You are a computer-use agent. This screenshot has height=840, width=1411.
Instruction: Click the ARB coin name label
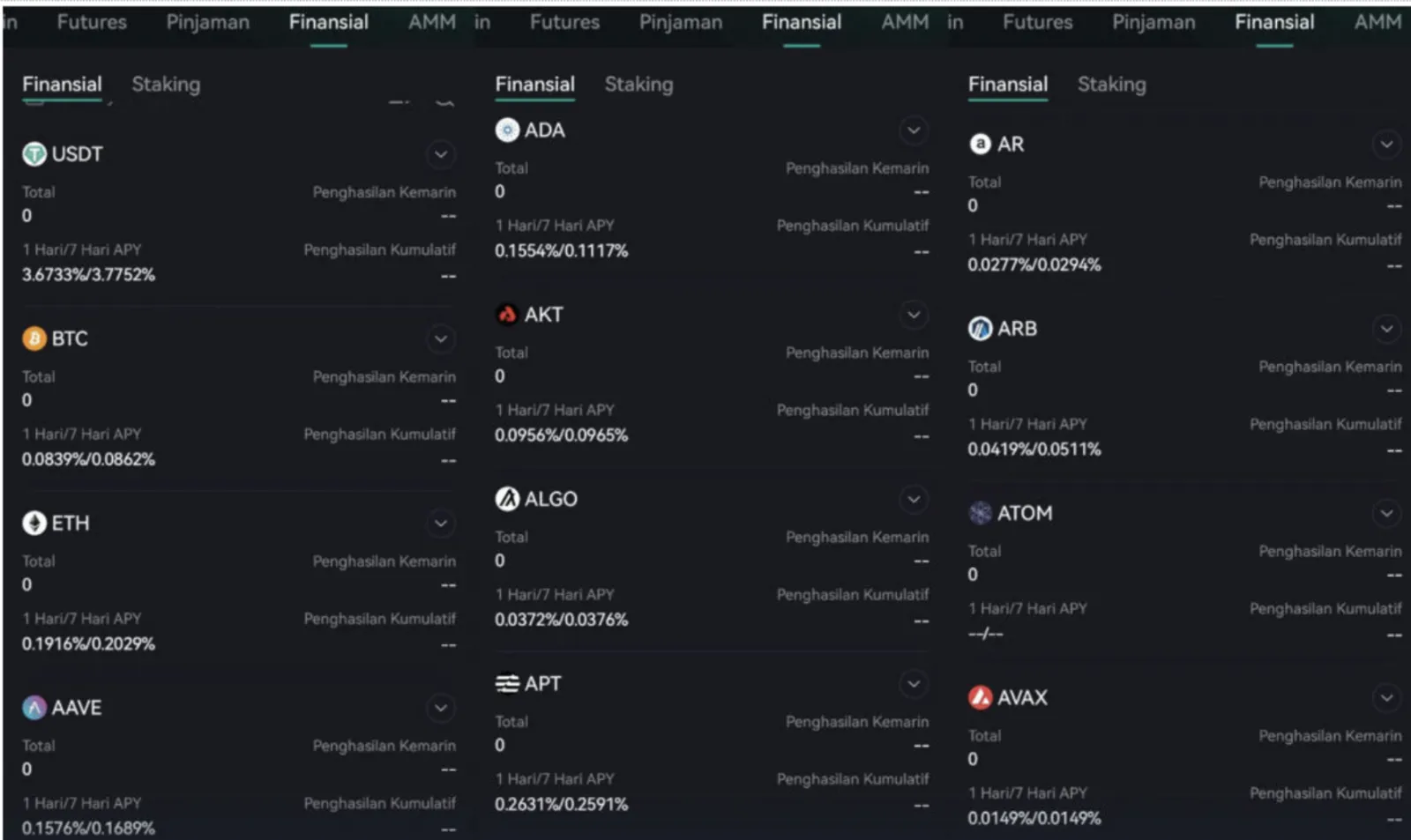(x=1018, y=329)
